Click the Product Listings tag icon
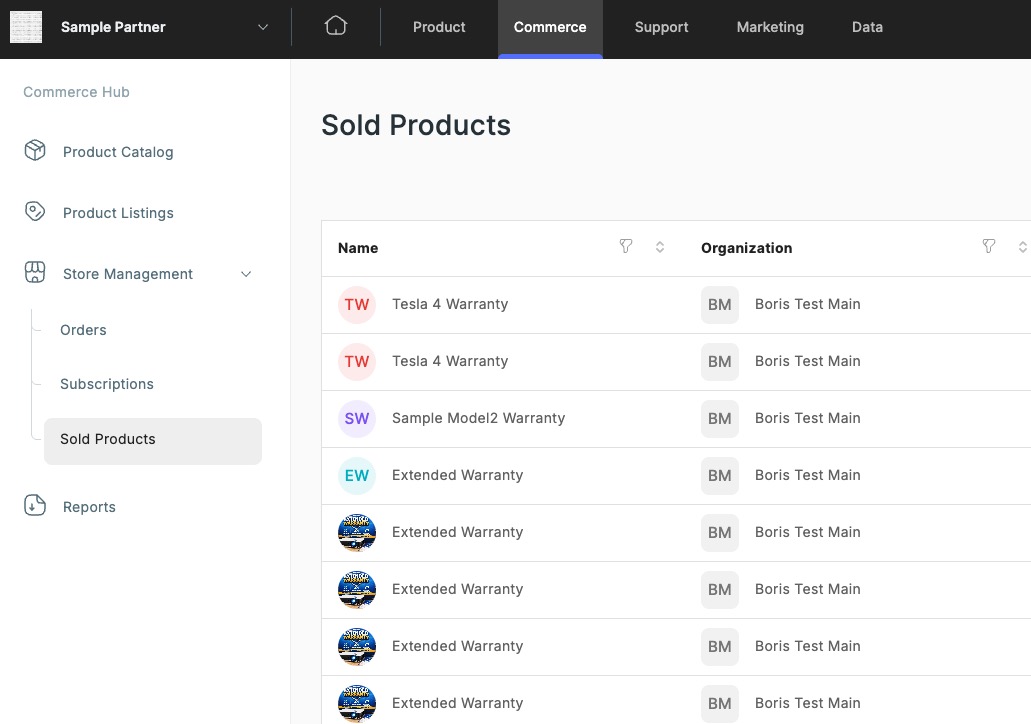The width and height of the screenshot is (1031, 724). tap(35, 211)
